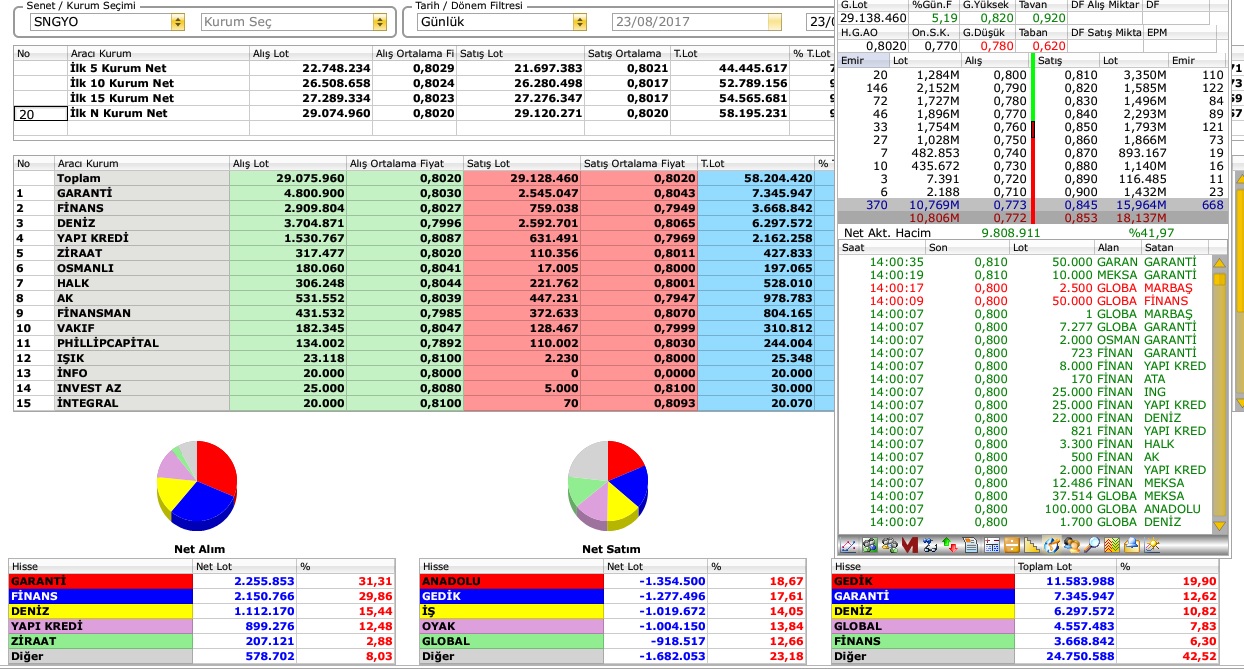Open the document page toolbar icon
Image resolution: width=1244 pixels, height=669 pixels.
pos(970,546)
